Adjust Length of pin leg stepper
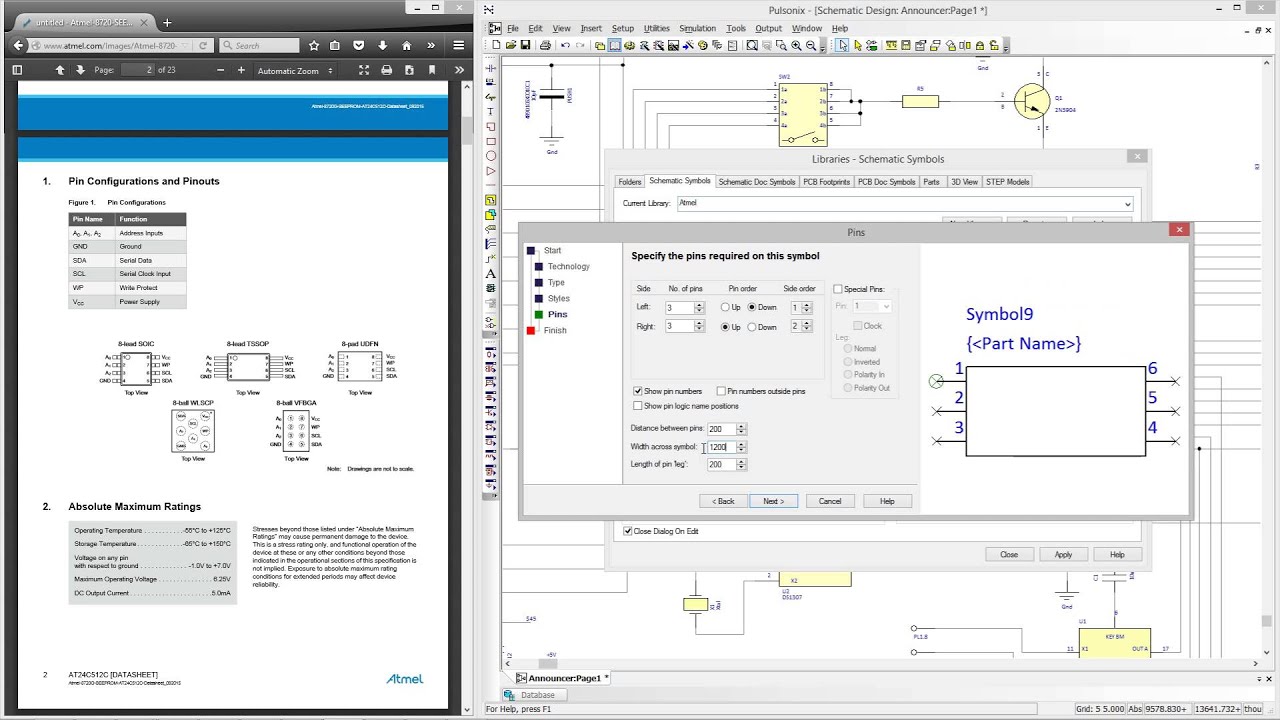 (741, 465)
